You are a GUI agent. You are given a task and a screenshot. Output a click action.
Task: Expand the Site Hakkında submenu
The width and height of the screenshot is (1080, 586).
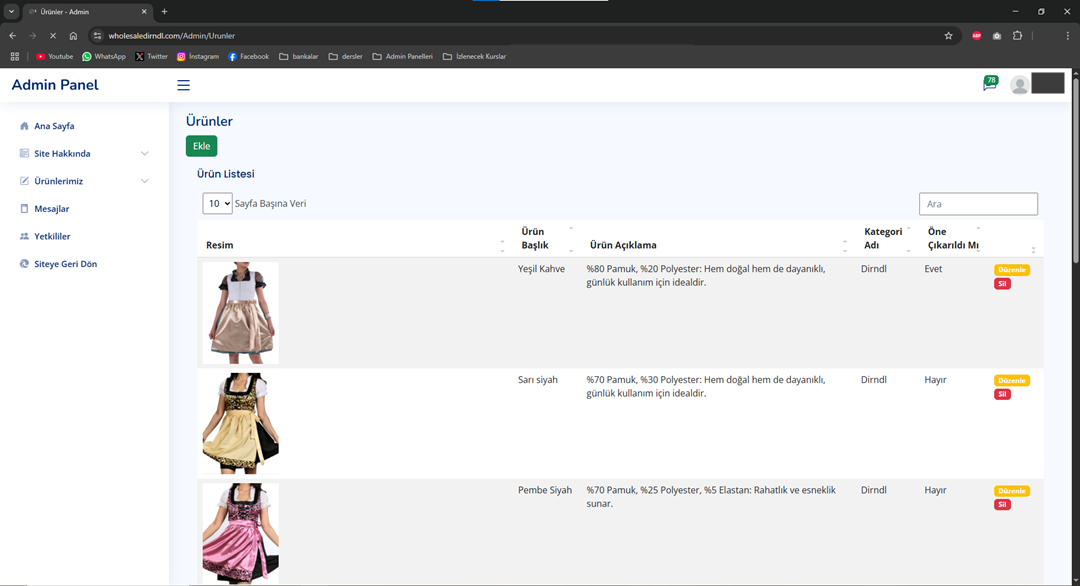tap(85, 154)
